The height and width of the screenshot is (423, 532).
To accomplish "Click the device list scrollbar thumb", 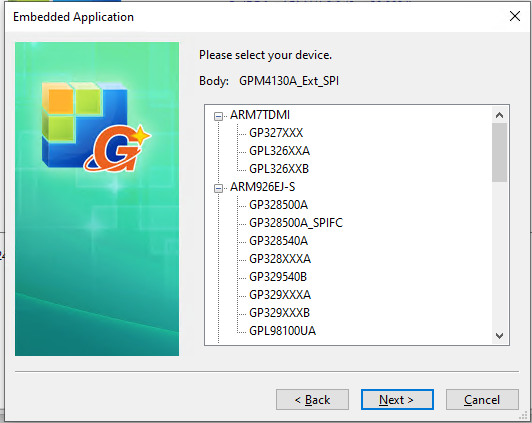I will (499, 152).
